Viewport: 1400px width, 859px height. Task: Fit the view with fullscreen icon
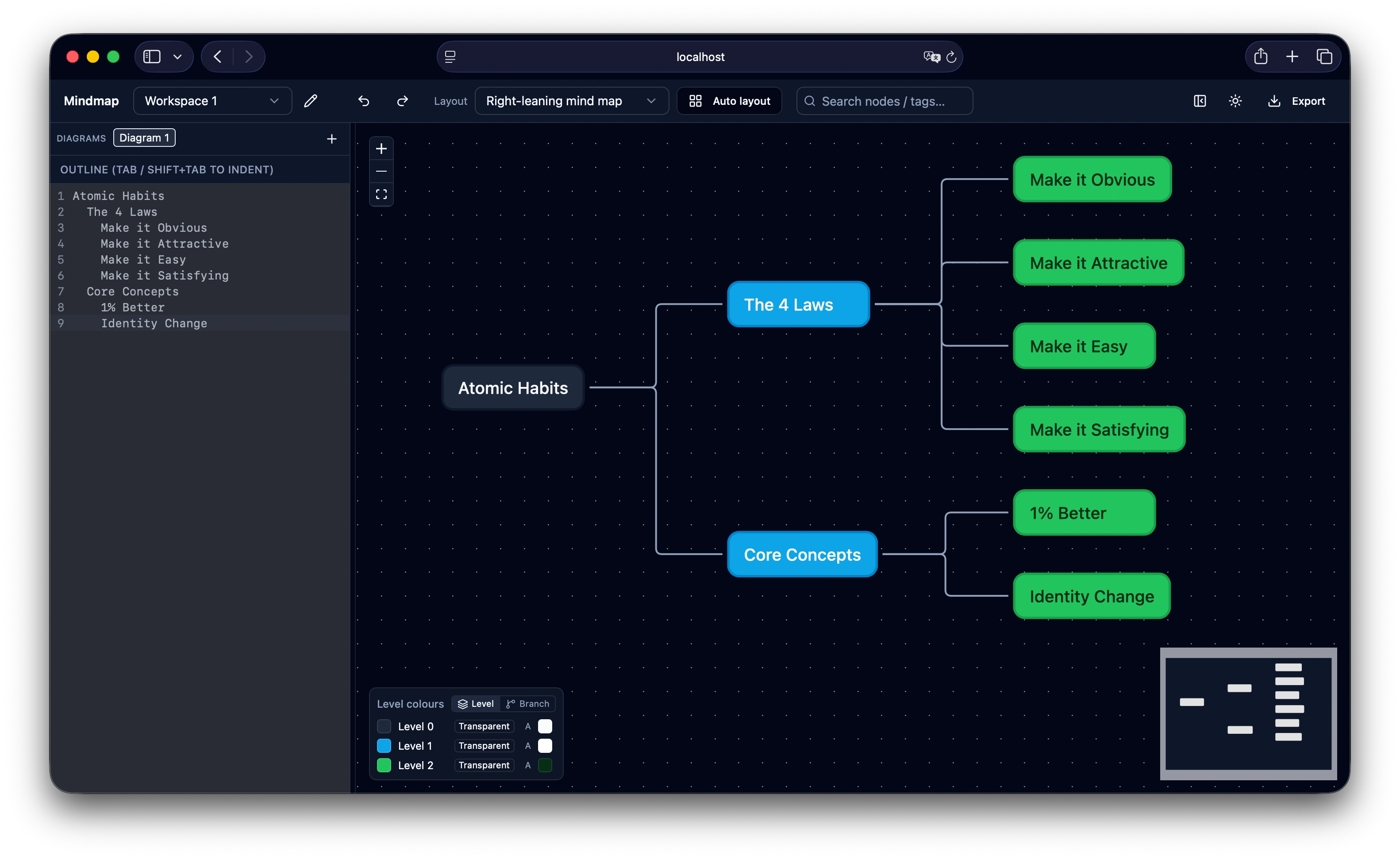381,194
